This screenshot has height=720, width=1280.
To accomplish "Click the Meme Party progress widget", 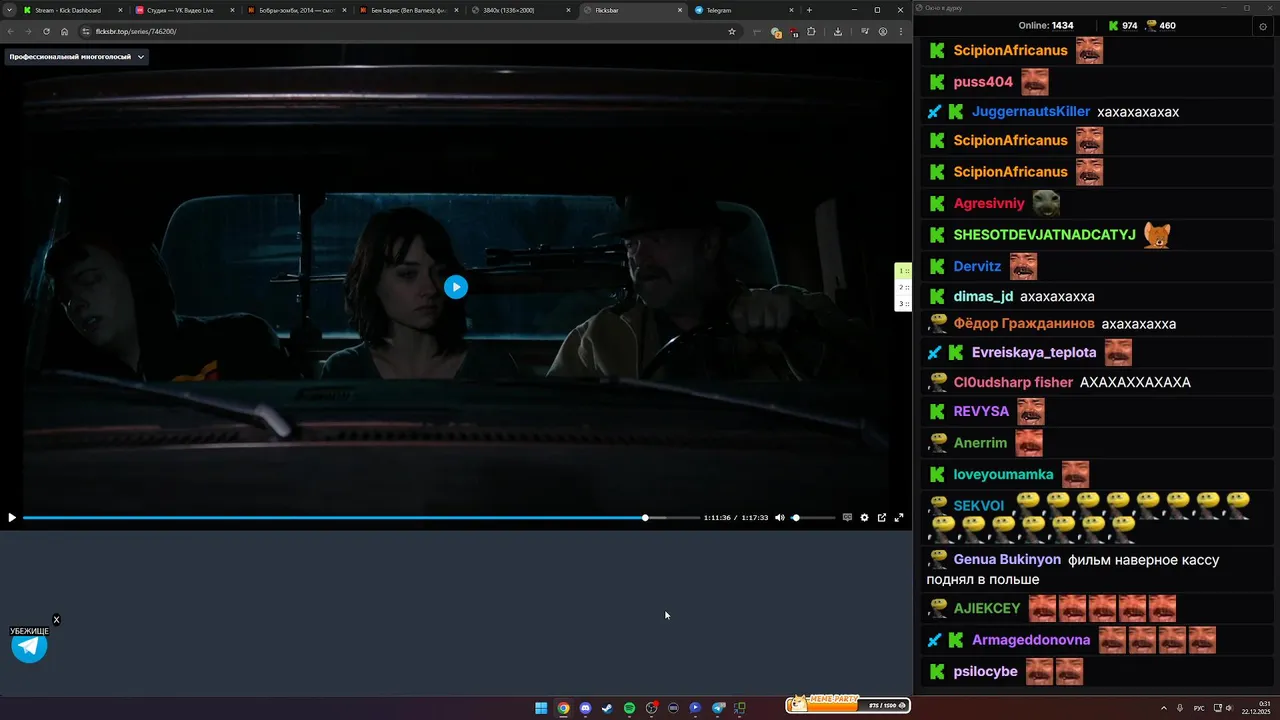I will (x=847, y=704).
